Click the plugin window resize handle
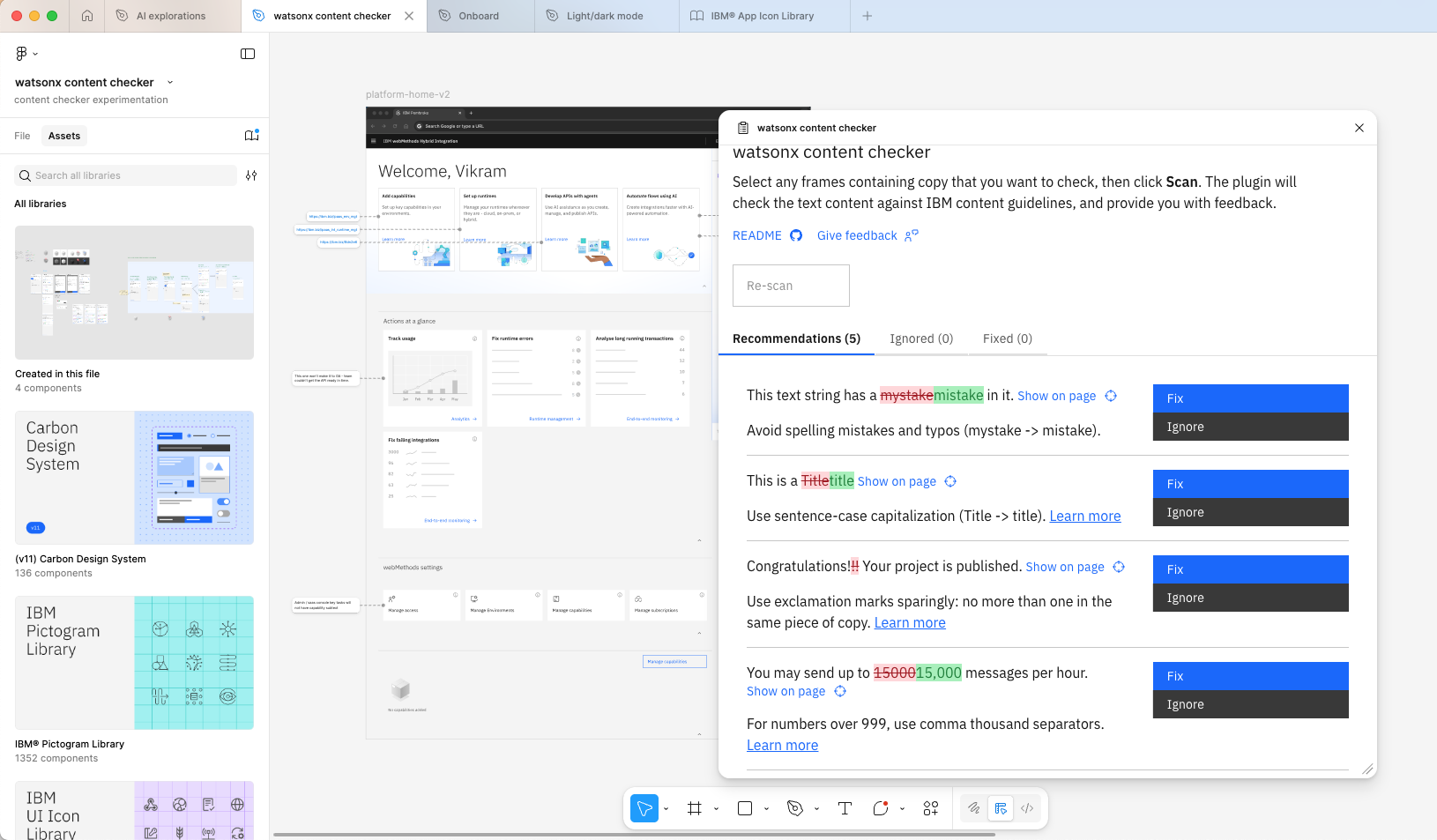Image resolution: width=1437 pixels, height=840 pixels. coord(1367,769)
